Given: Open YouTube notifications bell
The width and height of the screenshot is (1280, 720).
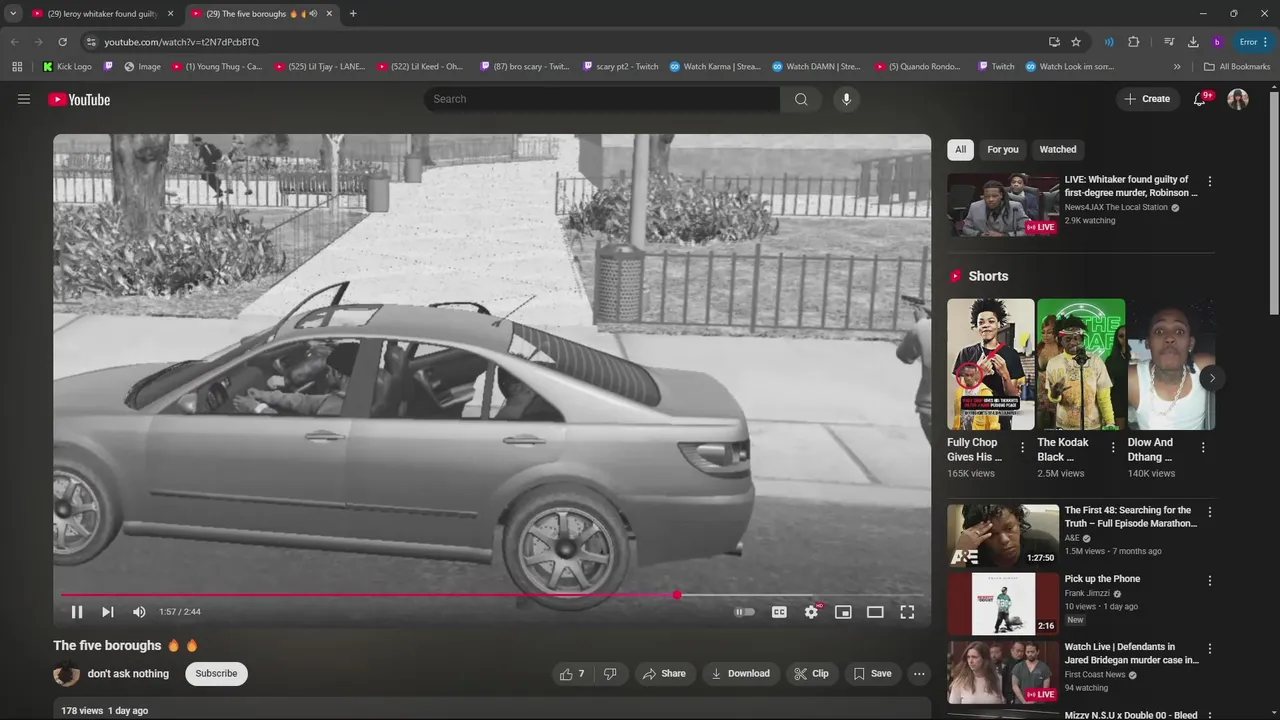Looking at the screenshot, I should tap(1200, 99).
